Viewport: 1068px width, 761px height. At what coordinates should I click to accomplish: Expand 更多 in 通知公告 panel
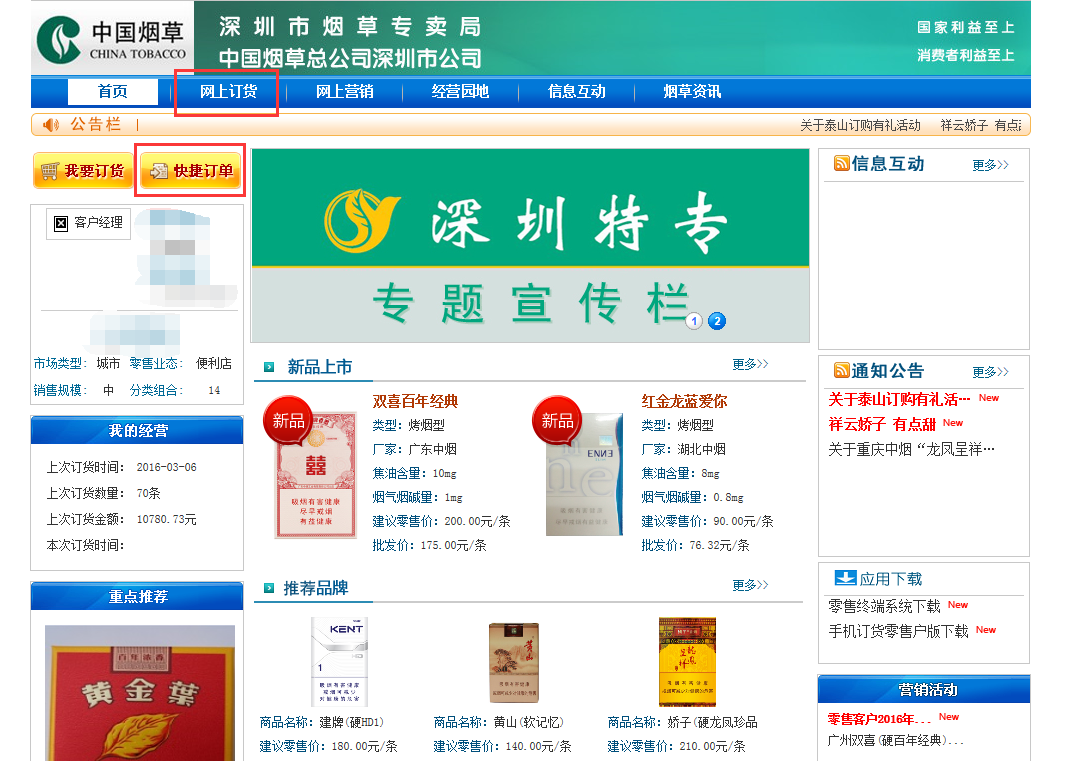click(x=990, y=372)
